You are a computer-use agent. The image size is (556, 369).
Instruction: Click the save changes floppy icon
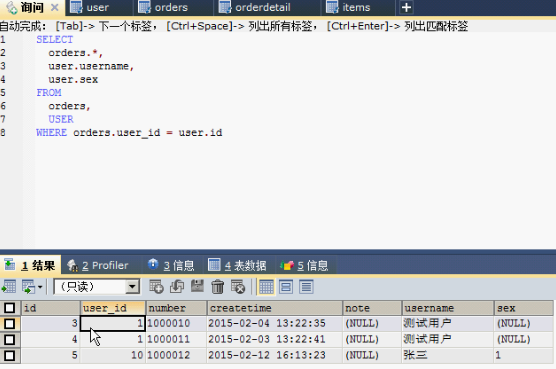(x=197, y=286)
